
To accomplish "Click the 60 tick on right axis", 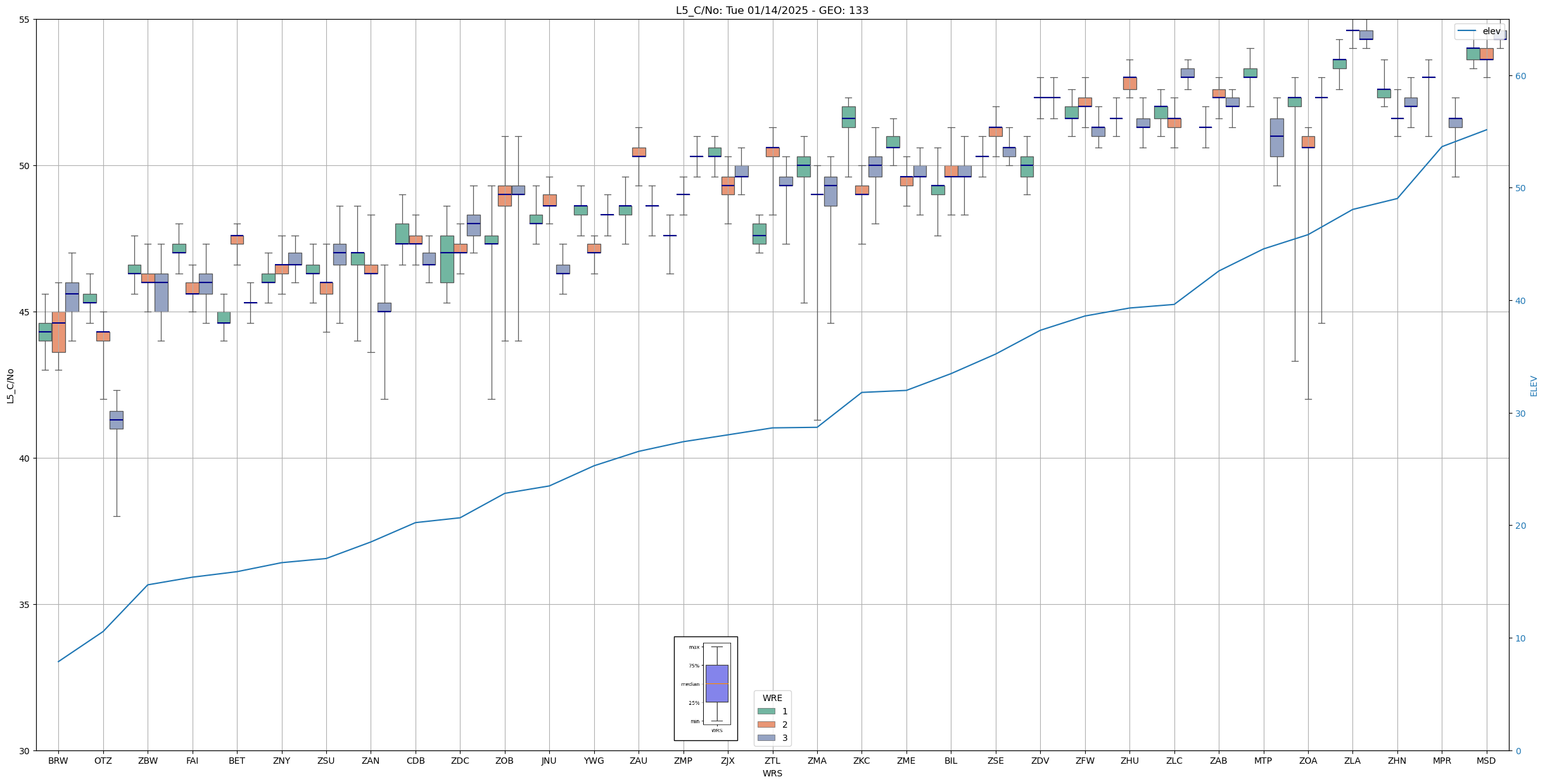I will pyautogui.click(x=1520, y=76).
